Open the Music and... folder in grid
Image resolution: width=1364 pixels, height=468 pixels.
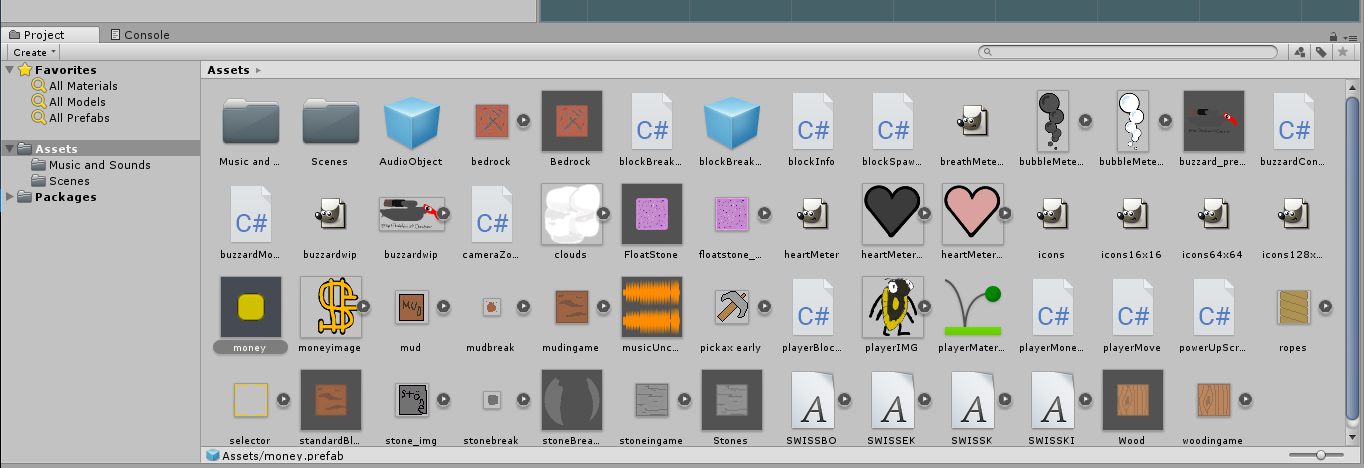[x=250, y=122]
